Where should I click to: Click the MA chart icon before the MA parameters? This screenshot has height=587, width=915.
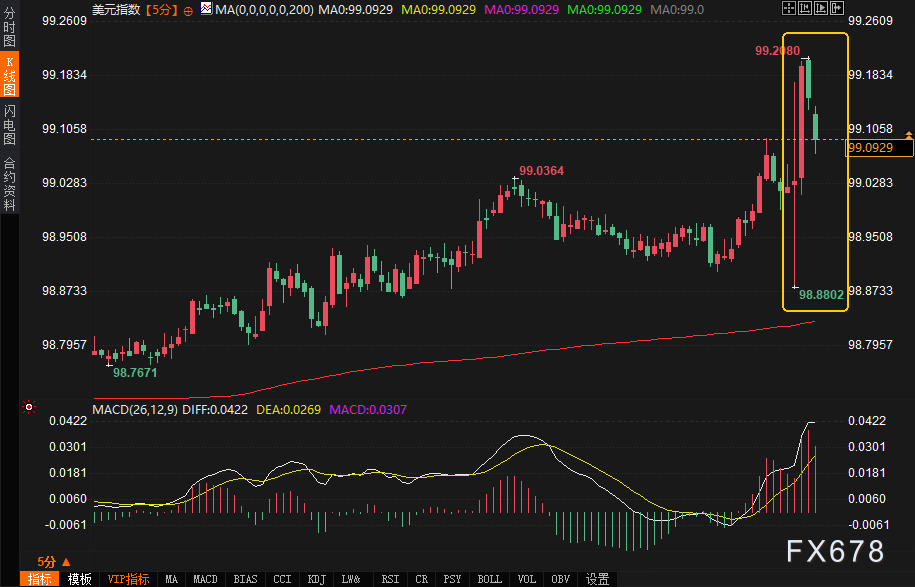[x=205, y=9]
